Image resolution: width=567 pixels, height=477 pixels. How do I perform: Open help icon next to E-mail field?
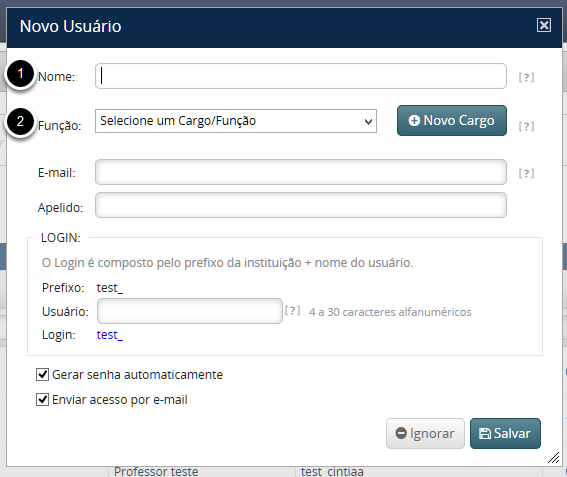click(526, 173)
